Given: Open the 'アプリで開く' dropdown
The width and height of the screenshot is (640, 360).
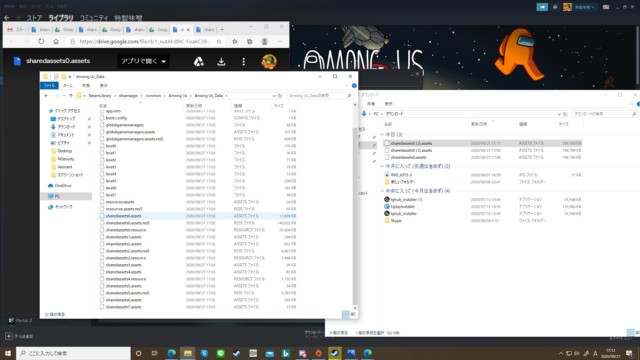Looking at the screenshot, I should point(143,61).
